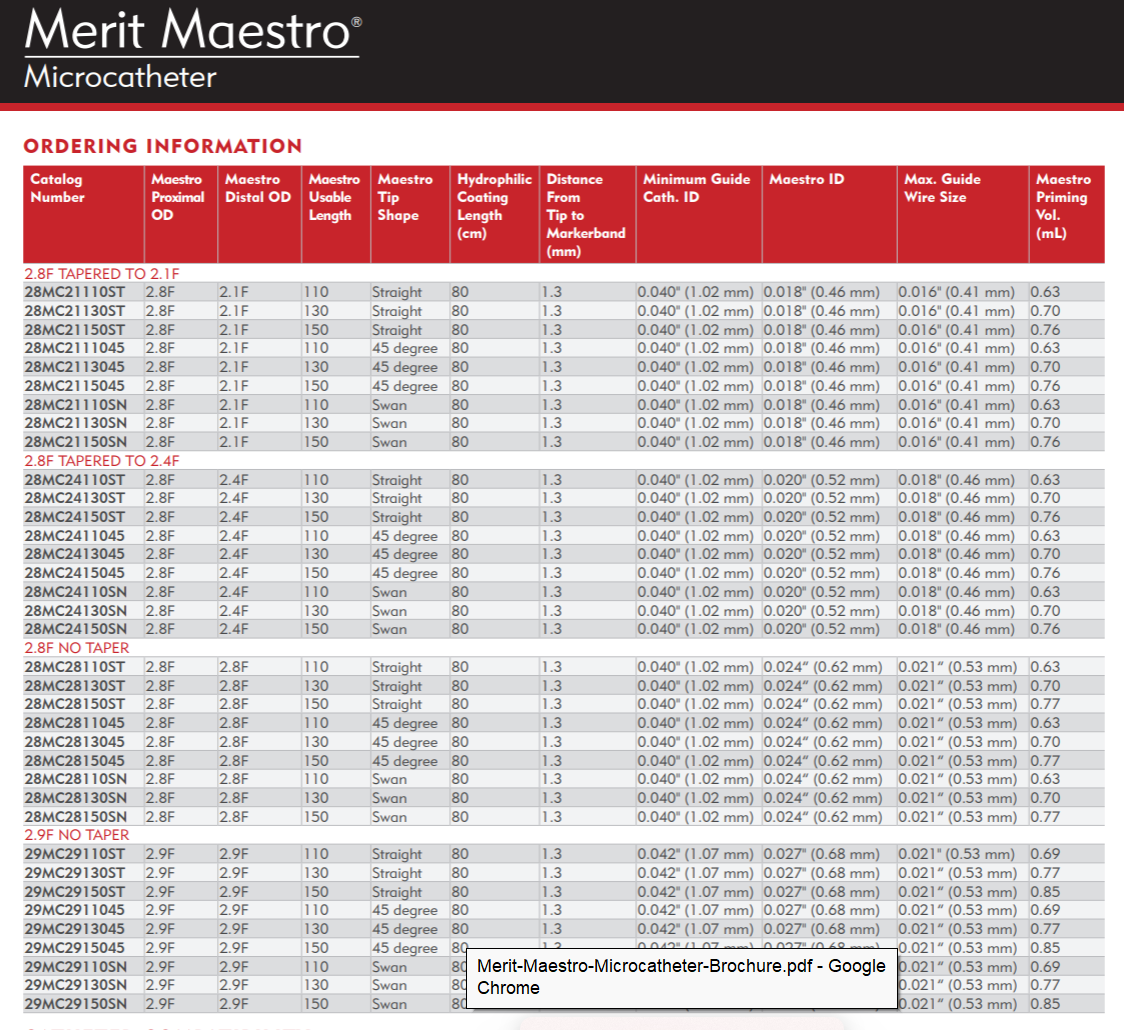Click the Maestro Priming Vol. column header
Screen dimensions: 1124x1030
[1063, 206]
